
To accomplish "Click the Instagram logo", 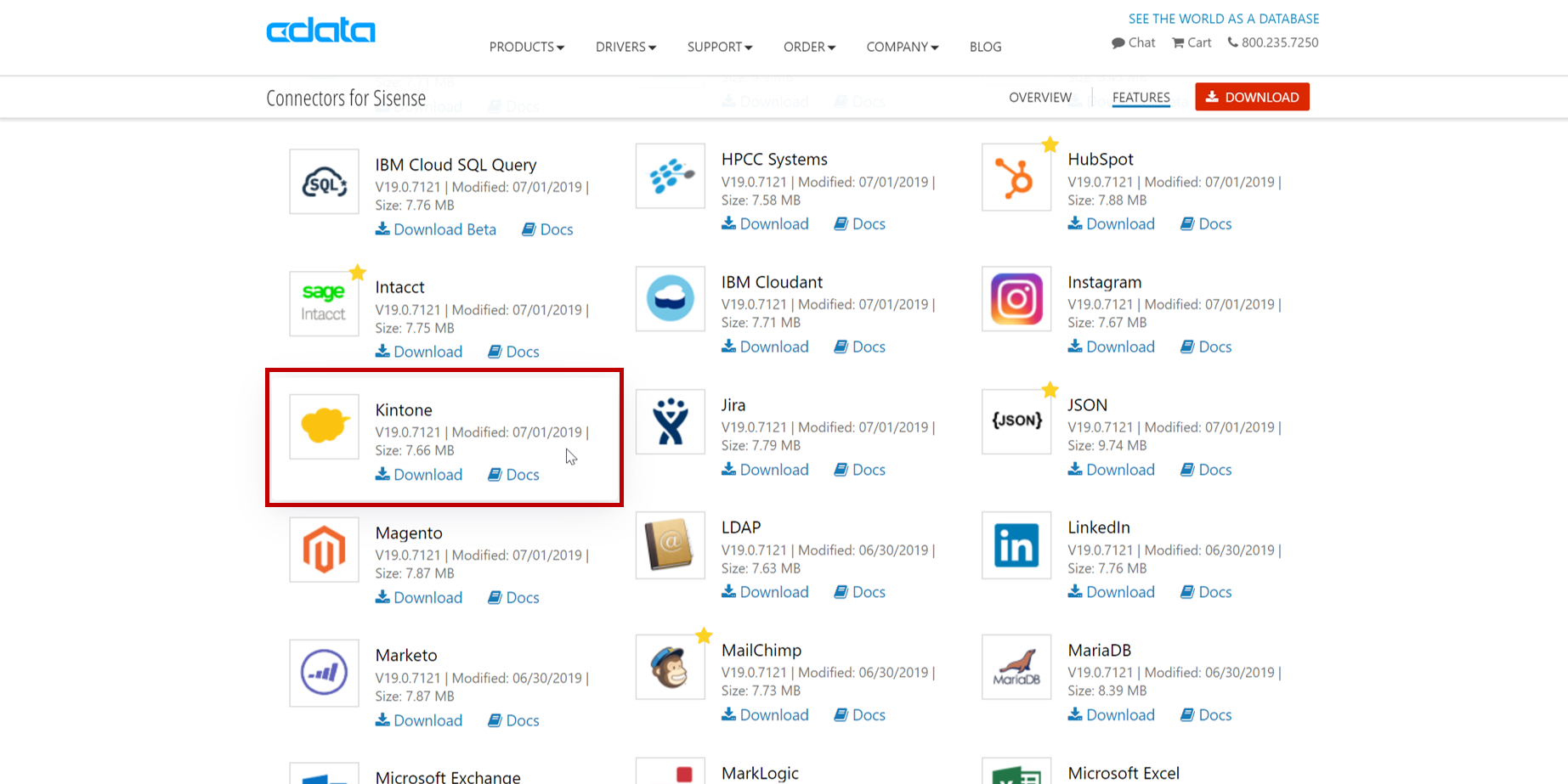I will tap(1016, 299).
